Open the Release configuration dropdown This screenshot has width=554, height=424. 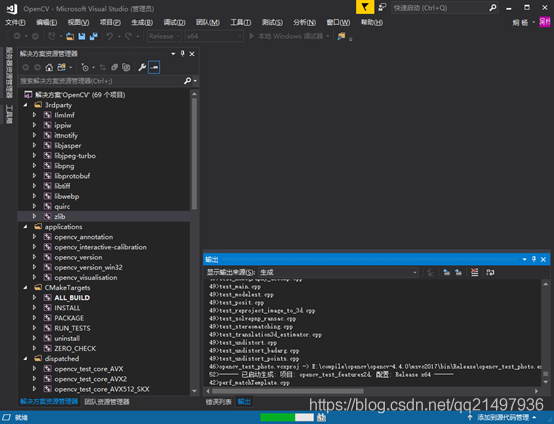164,36
